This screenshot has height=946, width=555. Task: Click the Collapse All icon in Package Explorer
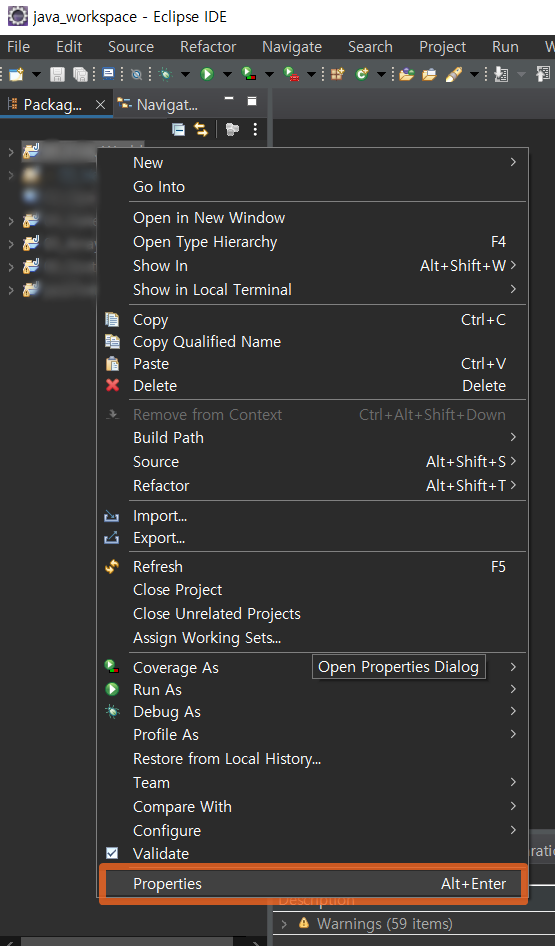coord(179,129)
